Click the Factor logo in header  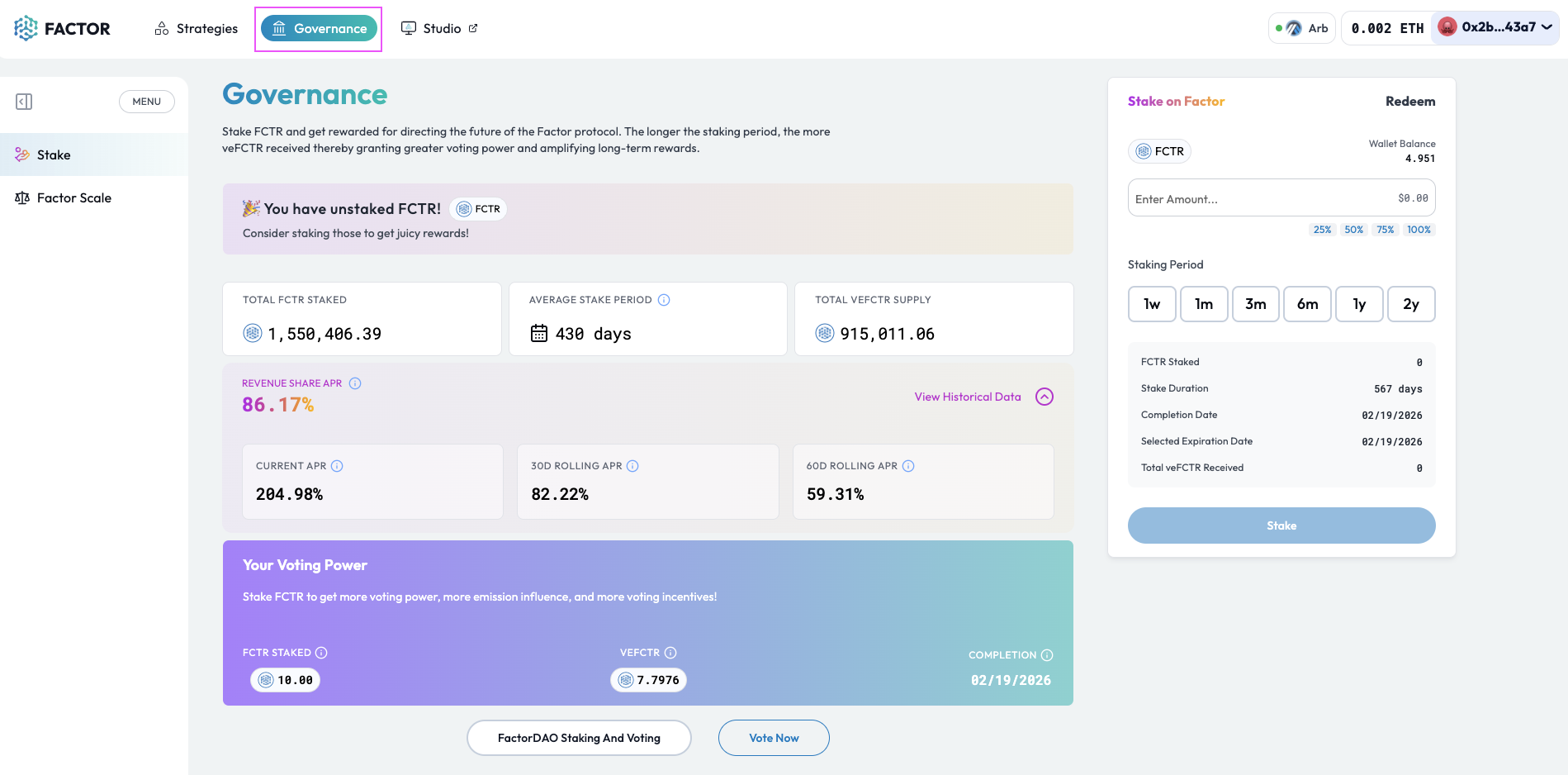click(x=62, y=29)
